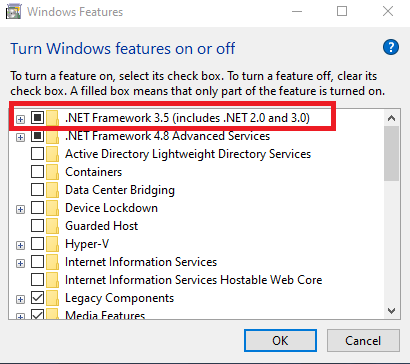This screenshot has height=364, width=410.
Task: Click the Data Center Bridging folder icon
Action: coord(52,190)
